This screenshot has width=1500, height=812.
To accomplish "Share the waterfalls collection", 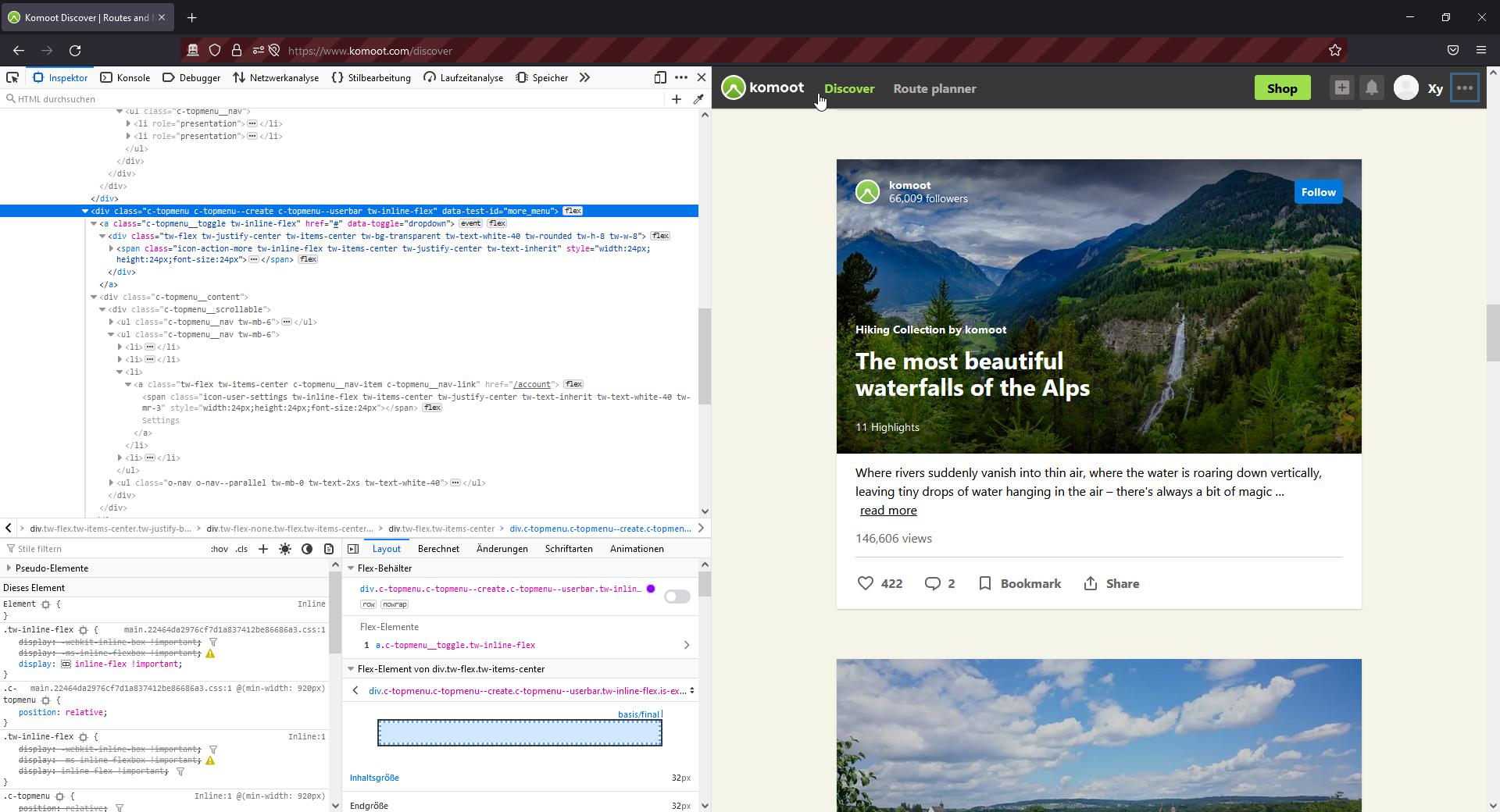I will click(x=1111, y=583).
